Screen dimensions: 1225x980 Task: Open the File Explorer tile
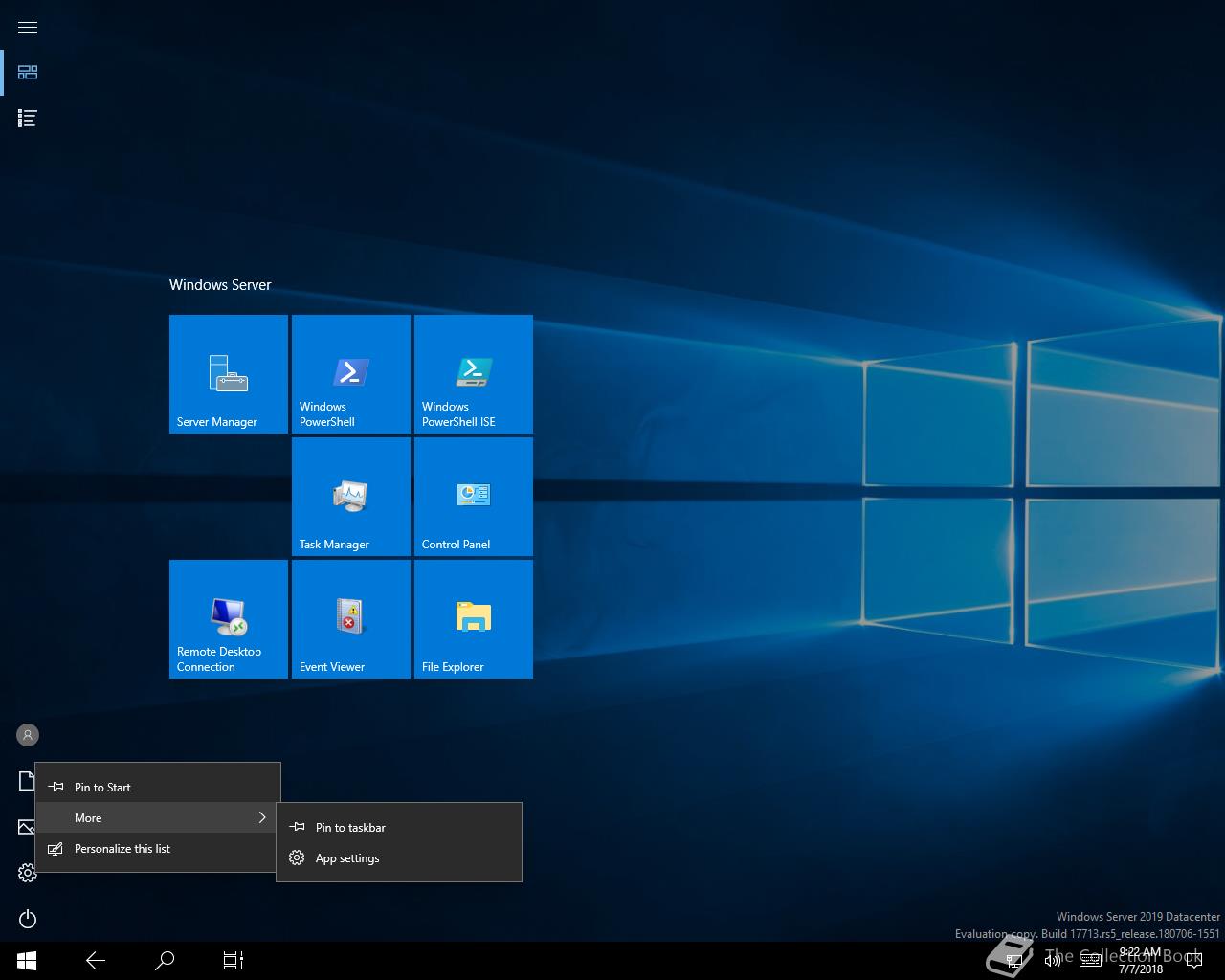point(473,619)
